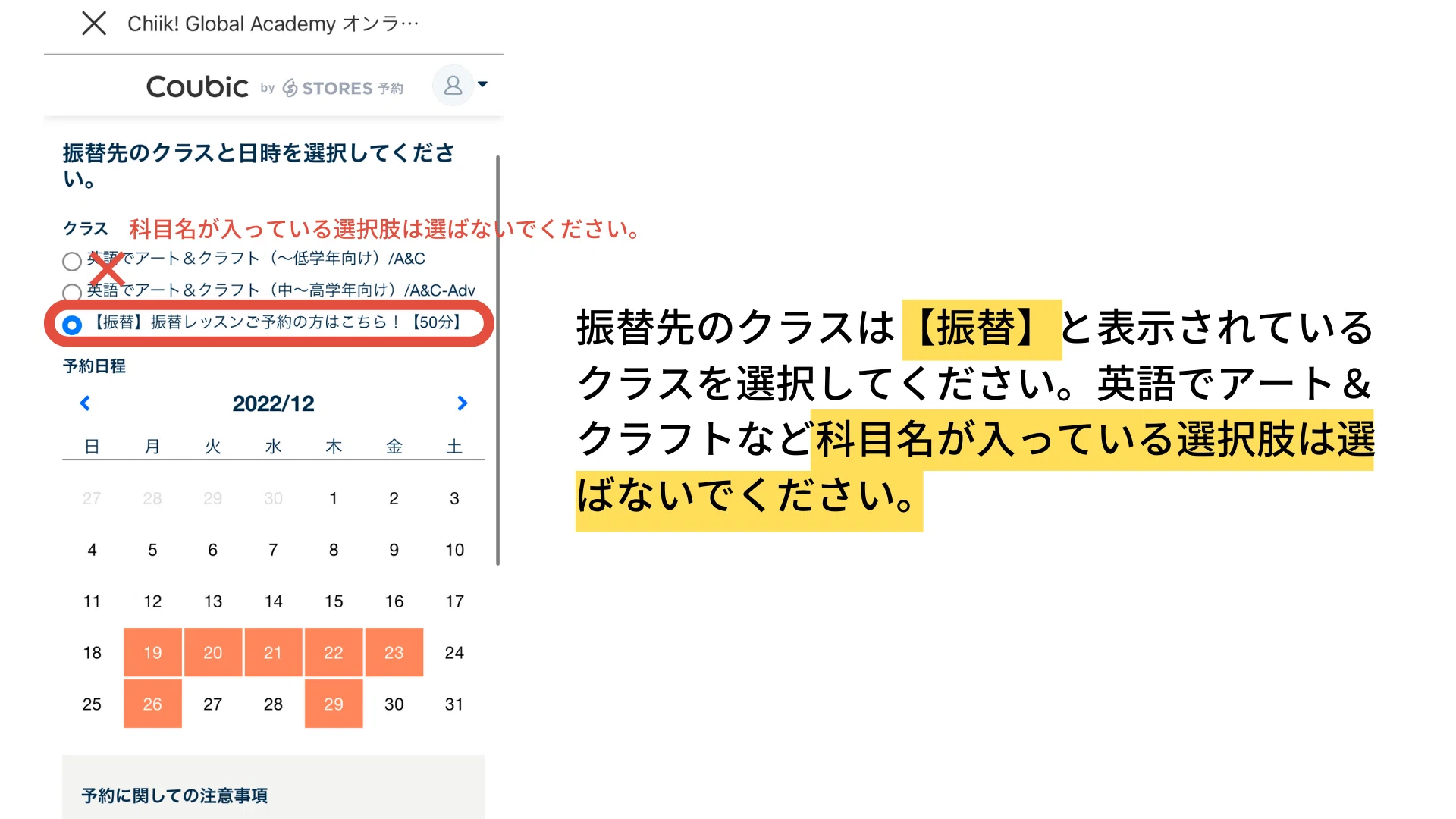The width and height of the screenshot is (1456, 819).
Task: Pick December 22 on the calendar
Action: (334, 652)
